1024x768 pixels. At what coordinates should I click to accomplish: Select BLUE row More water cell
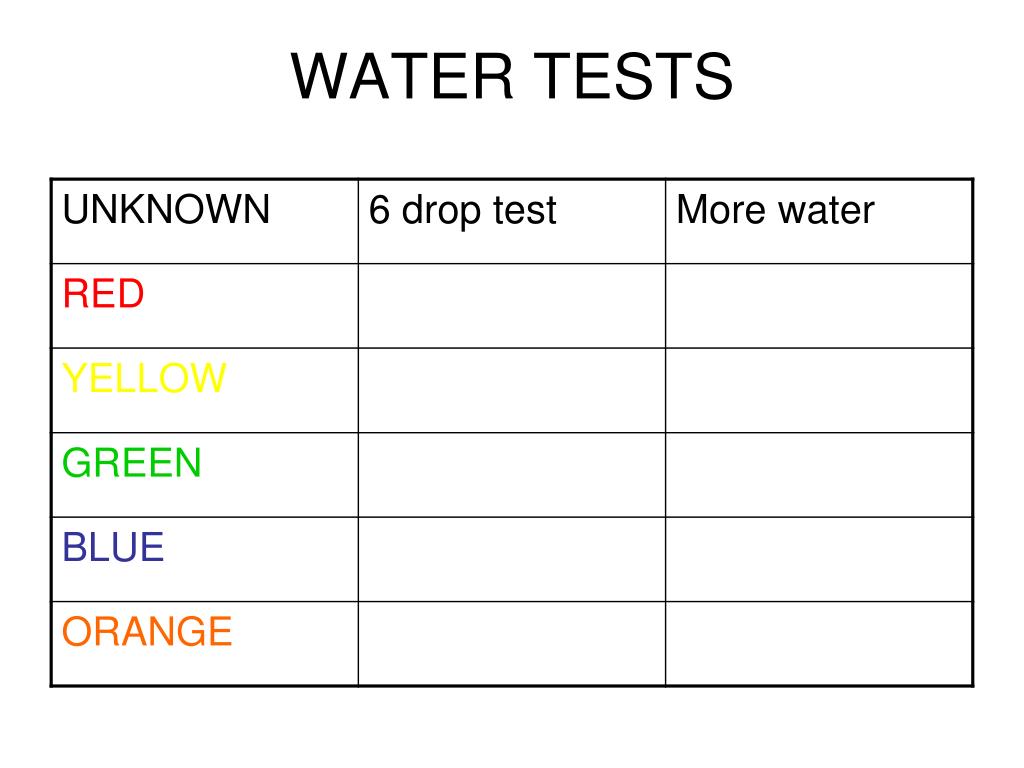click(x=819, y=559)
